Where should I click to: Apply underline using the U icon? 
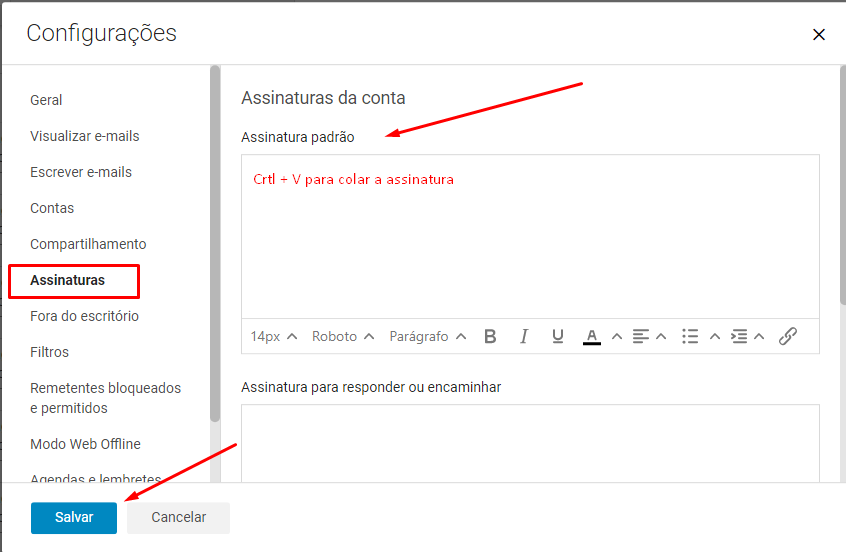[x=558, y=337]
